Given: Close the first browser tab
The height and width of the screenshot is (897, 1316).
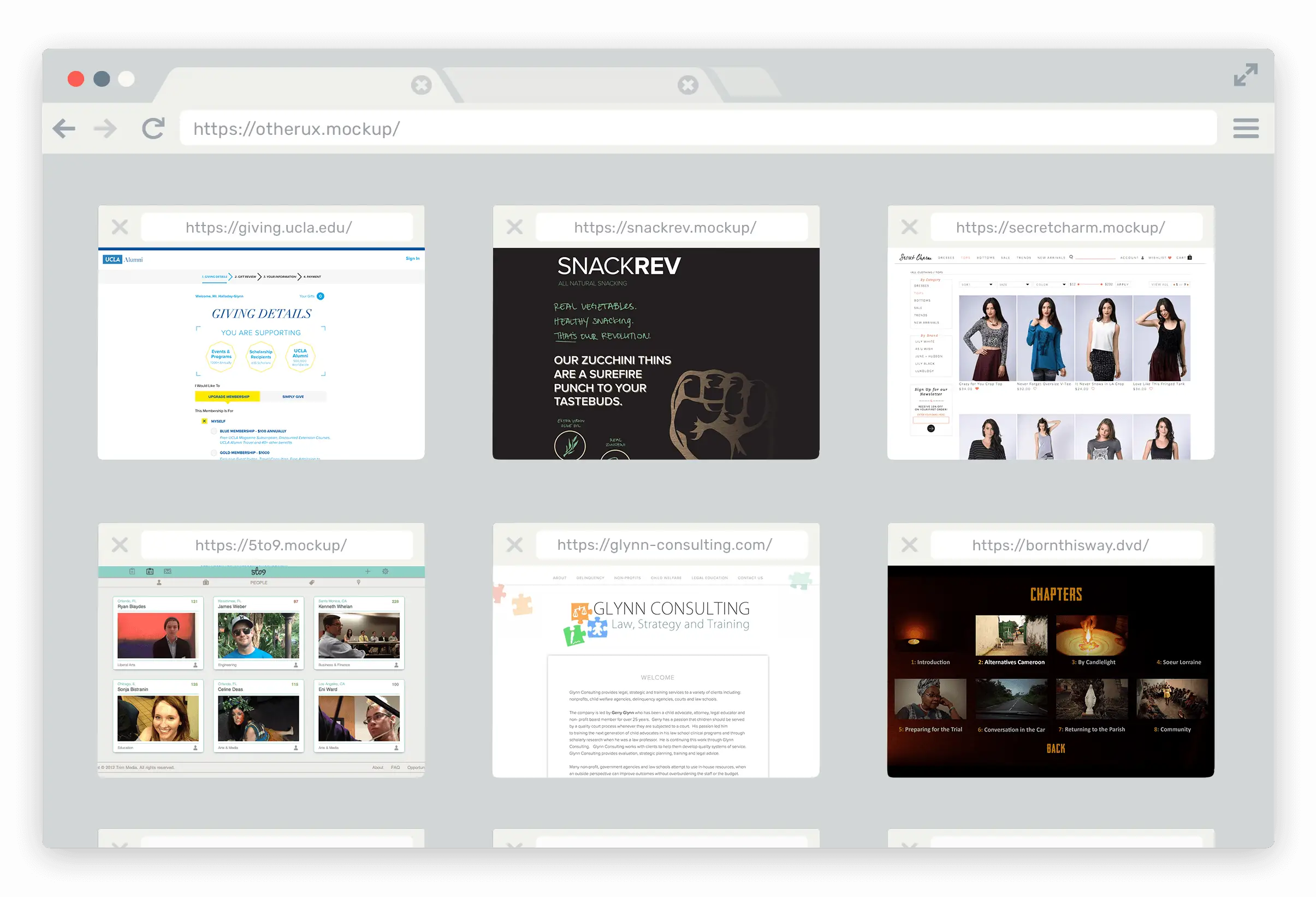Looking at the screenshot, I should pos(420,85).
